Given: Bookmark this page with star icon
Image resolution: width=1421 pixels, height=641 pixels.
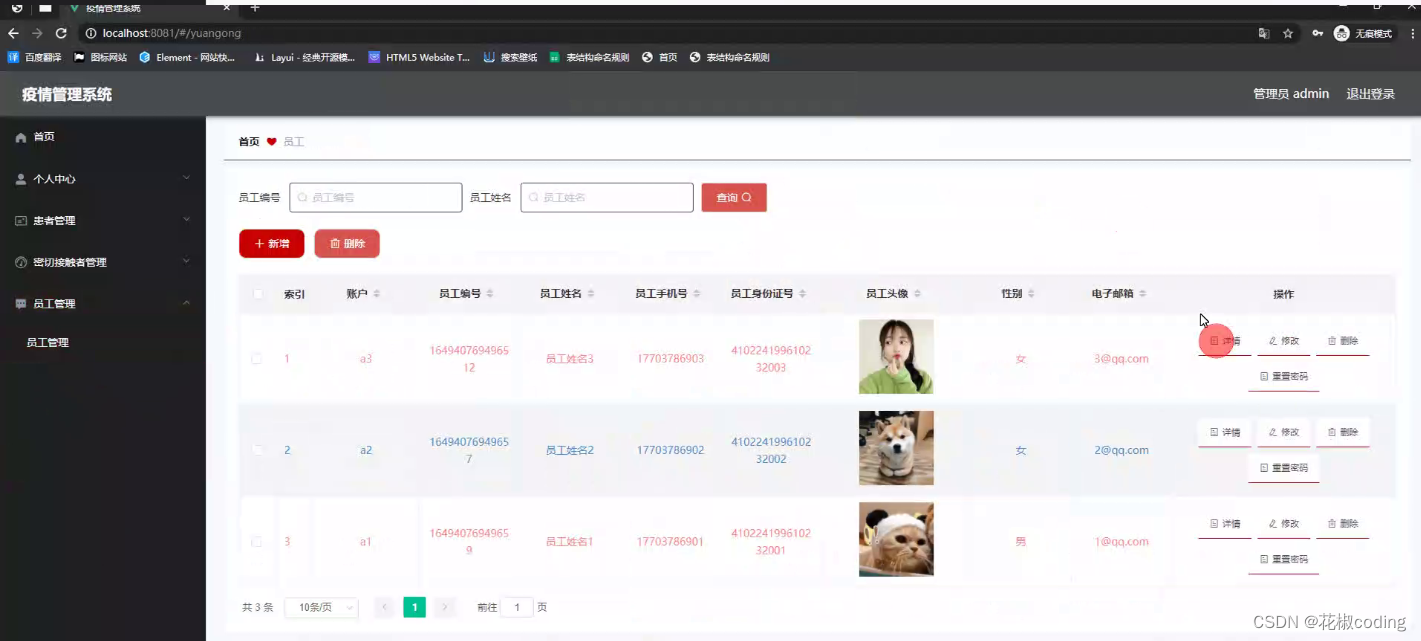Looking at the screenshot, I should click(1288, 33).
